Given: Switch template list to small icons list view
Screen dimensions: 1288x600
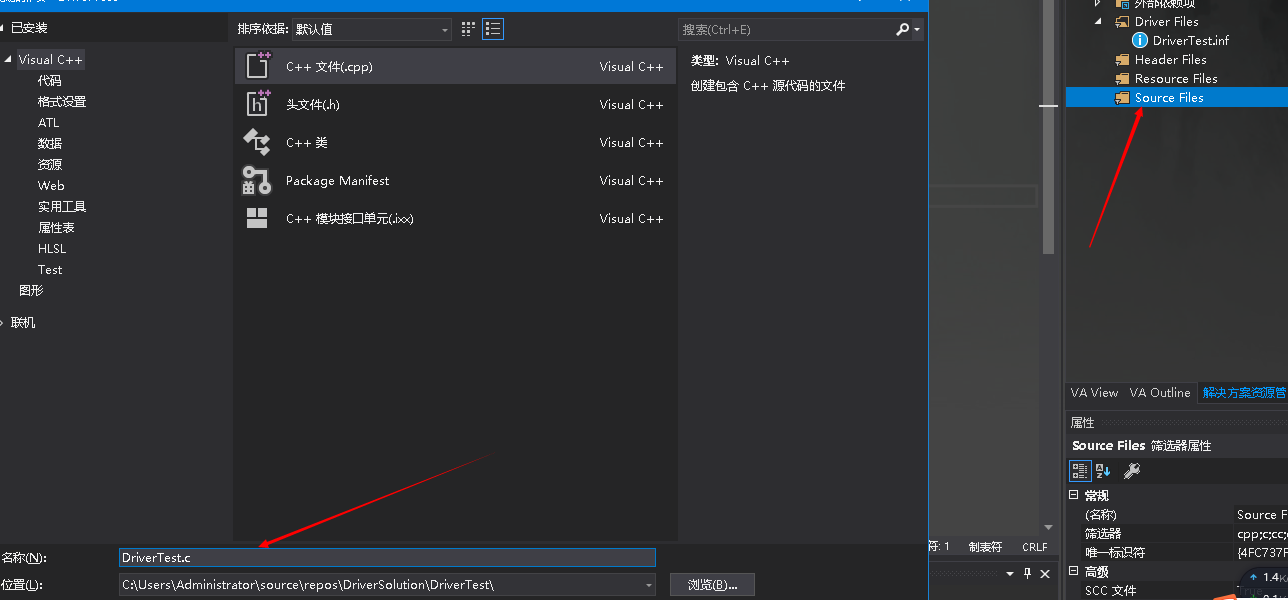Looking at the screenshot, I should pos(493,30).
